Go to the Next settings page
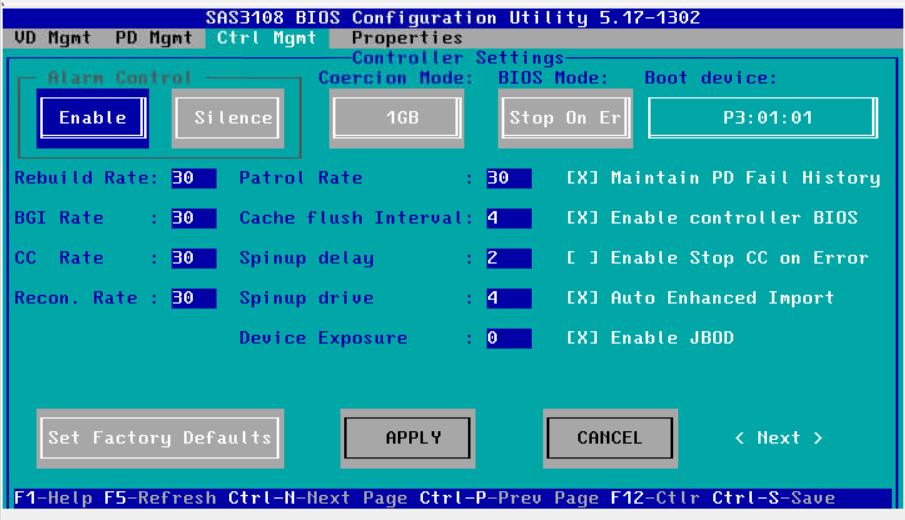 click(x=779, y=438)
